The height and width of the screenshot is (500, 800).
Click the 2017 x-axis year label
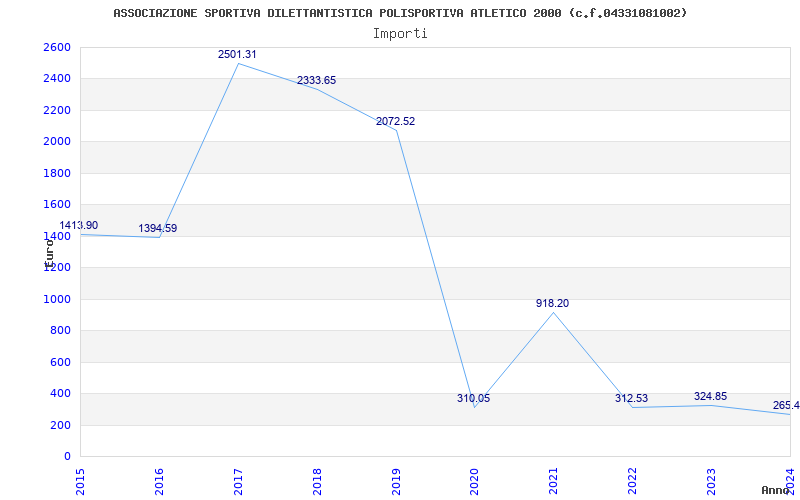click(x=238, y=483)
